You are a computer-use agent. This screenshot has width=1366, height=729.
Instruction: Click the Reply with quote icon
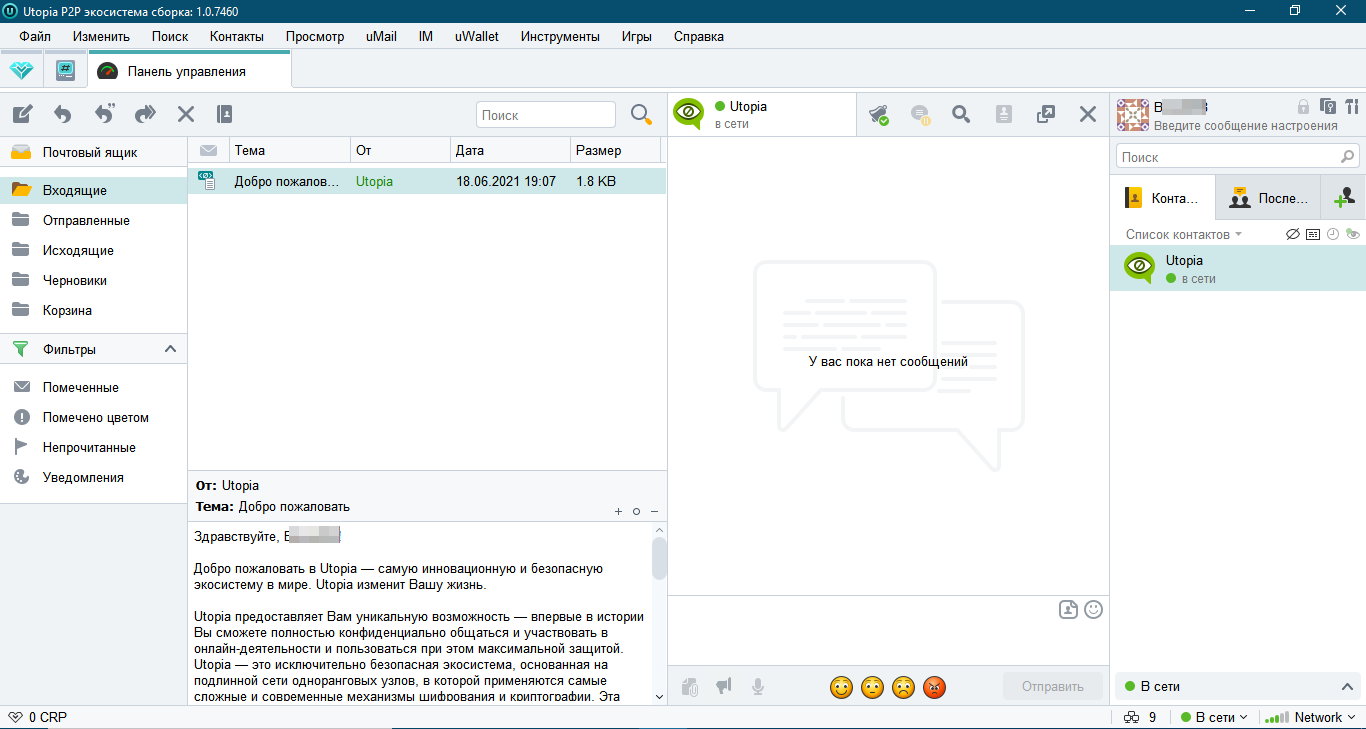point(104,114)
